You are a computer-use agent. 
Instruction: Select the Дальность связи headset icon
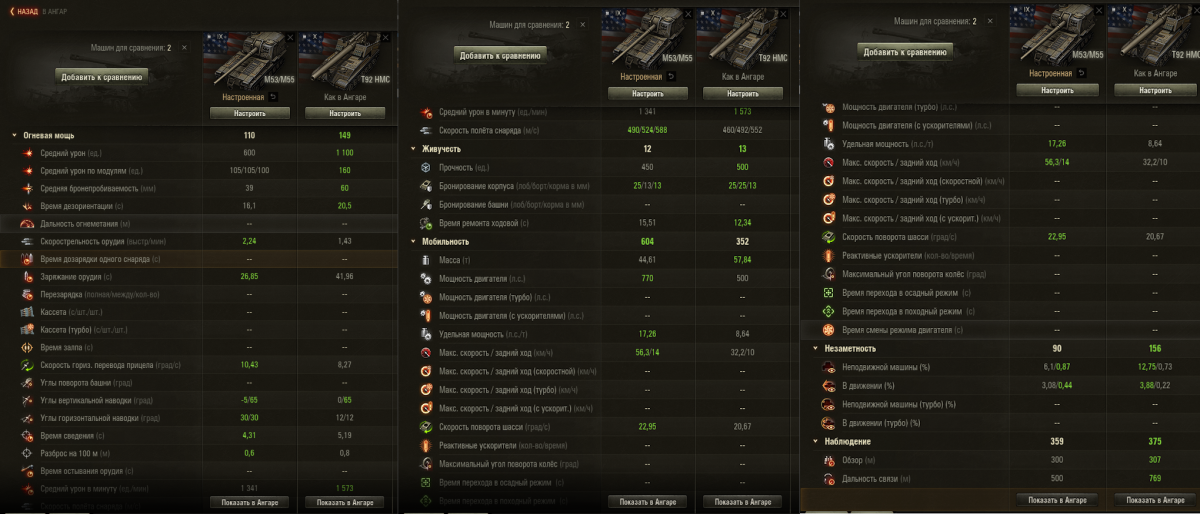pos(828,479)
